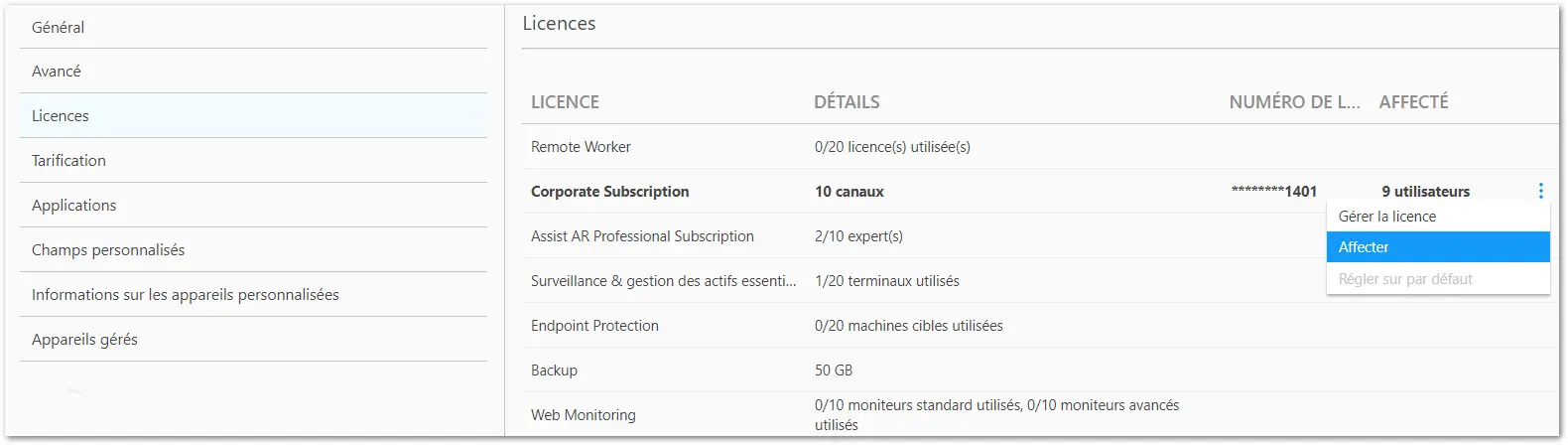The image size is (1568, 445).
Task: Select Affecter in the context menu
Action: (x=1438, y=247)
